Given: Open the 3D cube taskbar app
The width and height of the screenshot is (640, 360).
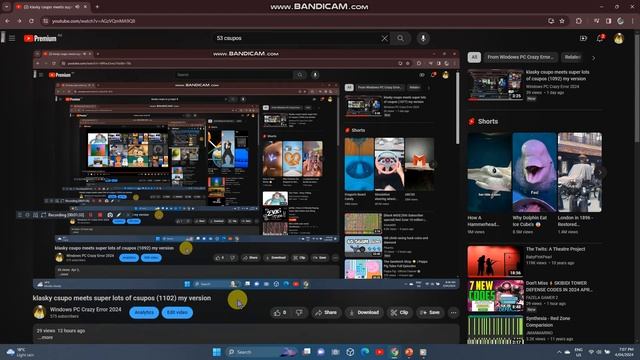Looking at the screenshot, I should tap(350, 352).
